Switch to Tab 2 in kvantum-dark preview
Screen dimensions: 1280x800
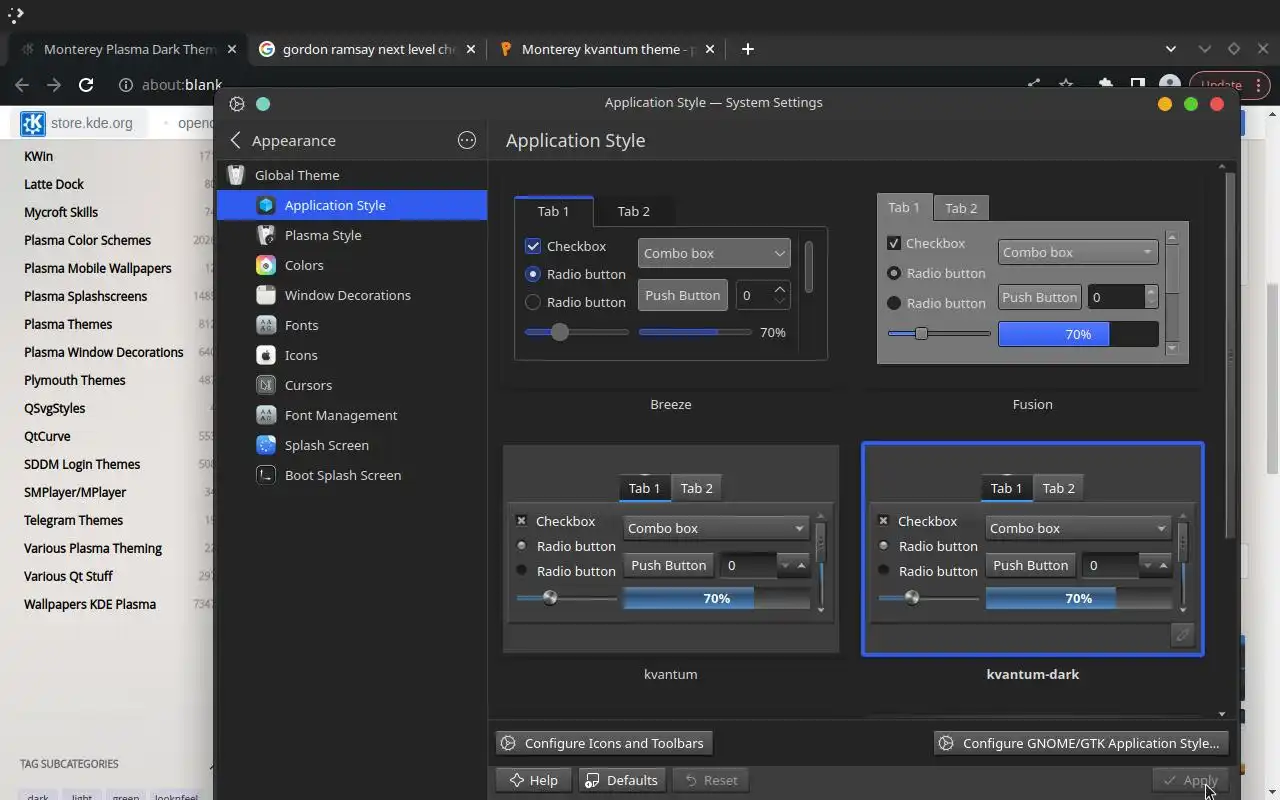tap(1059, 488)
